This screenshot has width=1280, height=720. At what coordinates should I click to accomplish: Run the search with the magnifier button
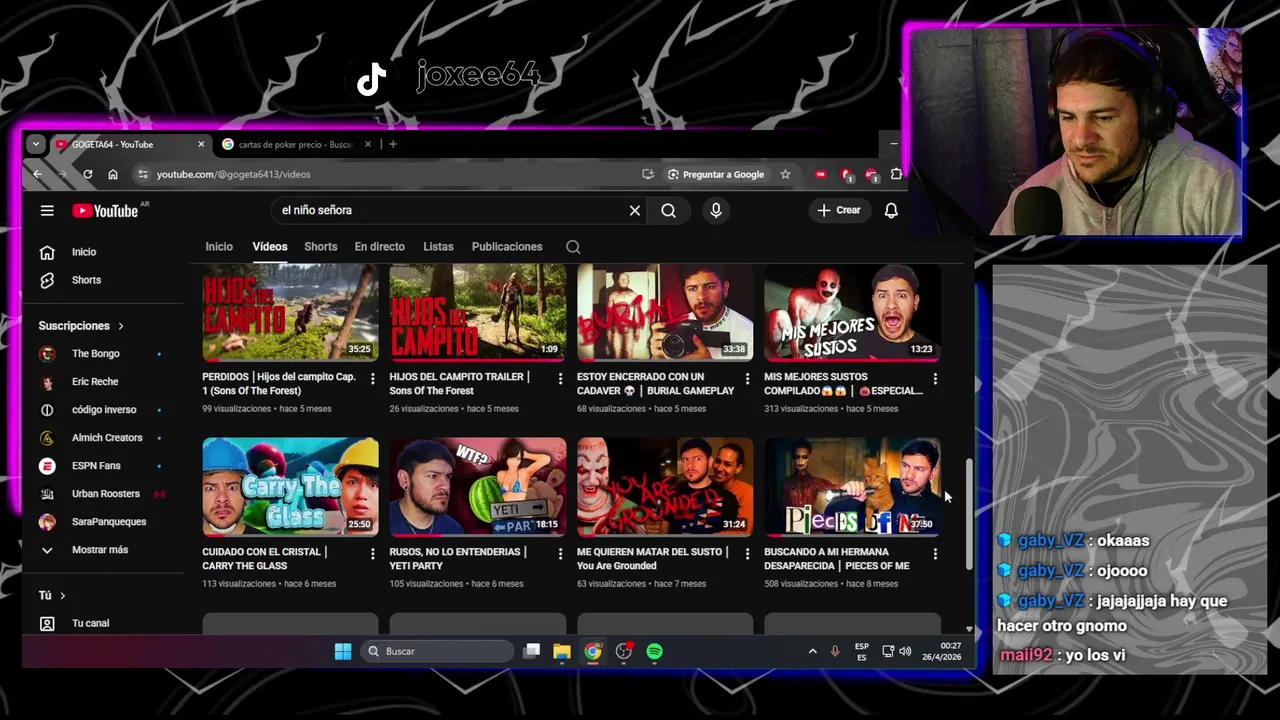tap(668, 210)
